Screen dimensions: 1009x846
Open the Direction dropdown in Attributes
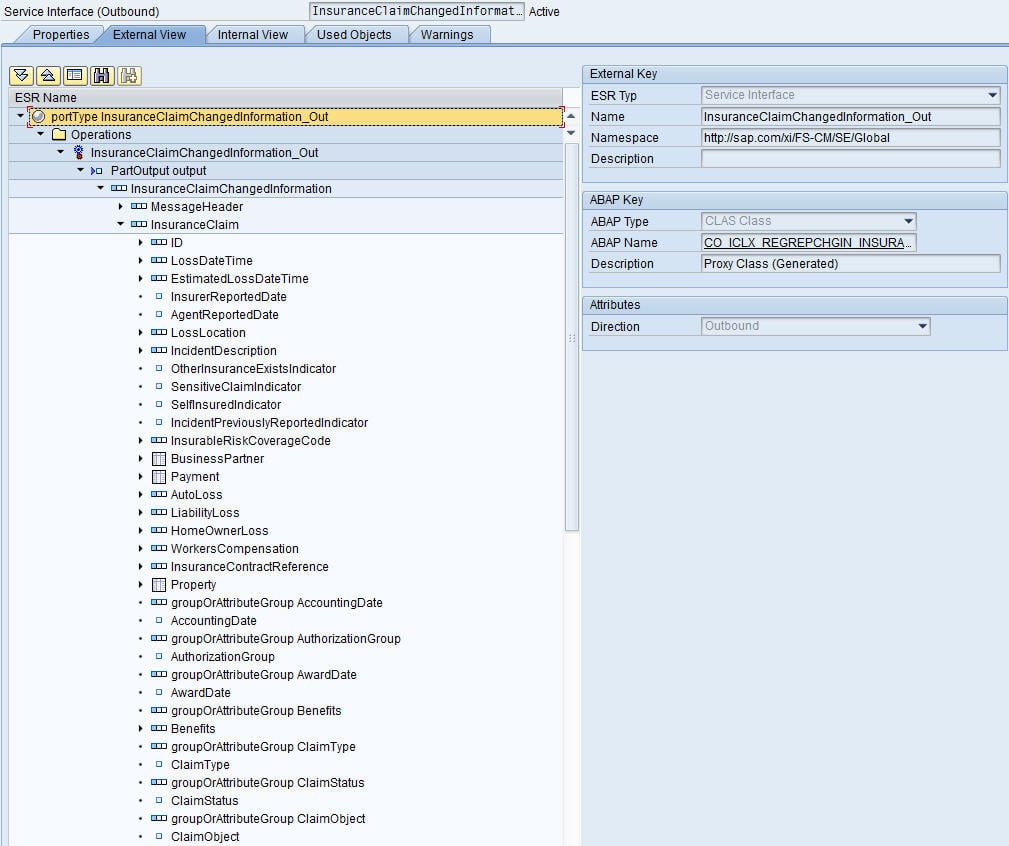(x=921, y=326)
